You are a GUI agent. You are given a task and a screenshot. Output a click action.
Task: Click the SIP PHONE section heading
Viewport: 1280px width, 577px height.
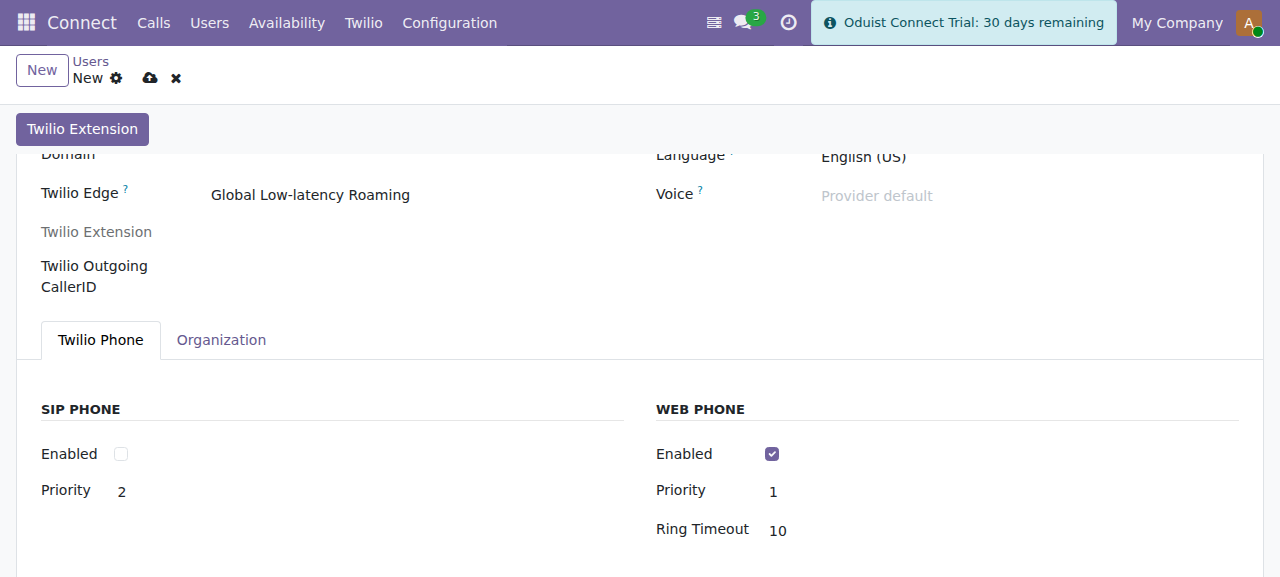pyautogui.click(x=80, y=410)
